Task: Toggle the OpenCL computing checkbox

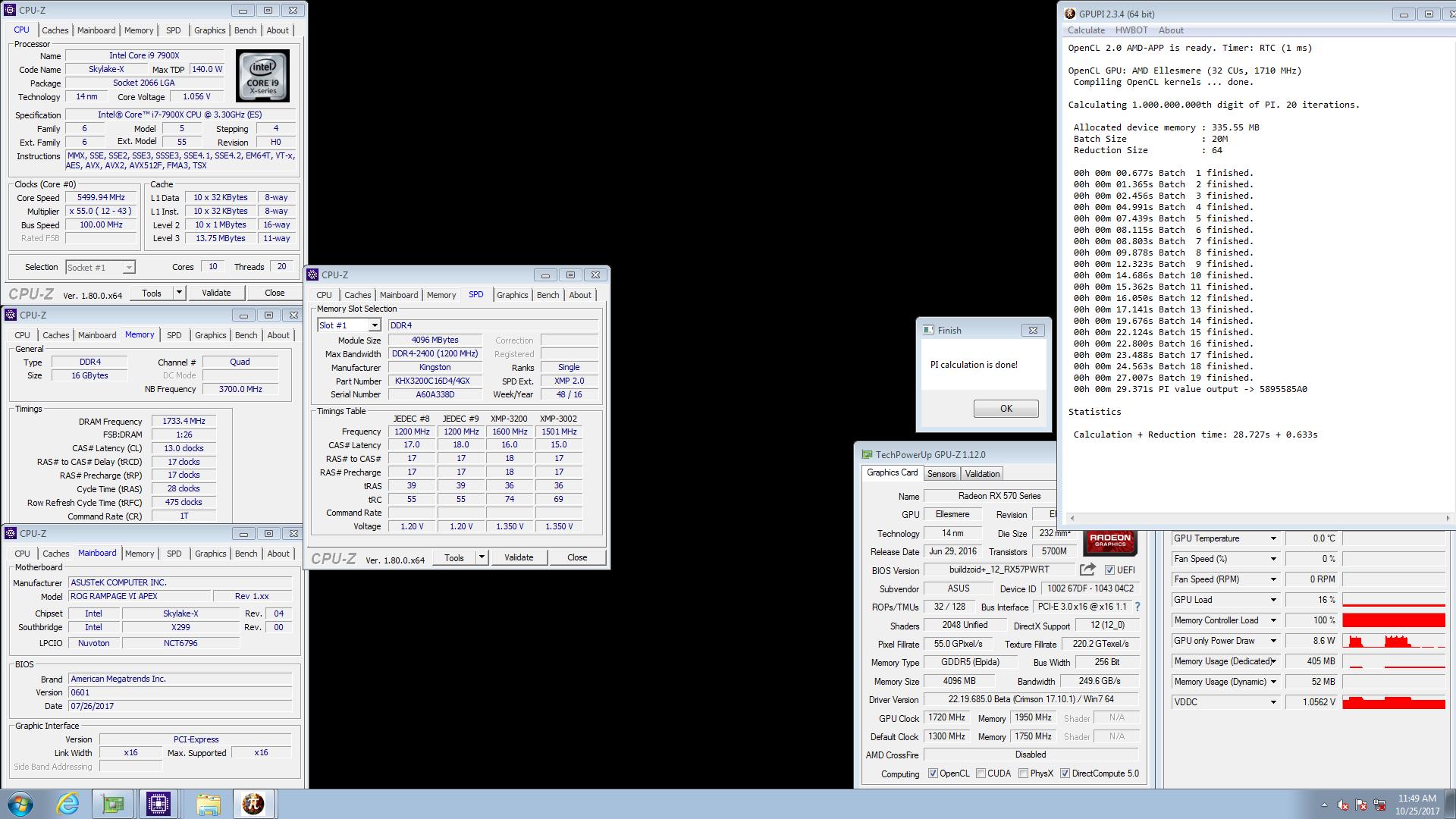Action: (933, 773)
